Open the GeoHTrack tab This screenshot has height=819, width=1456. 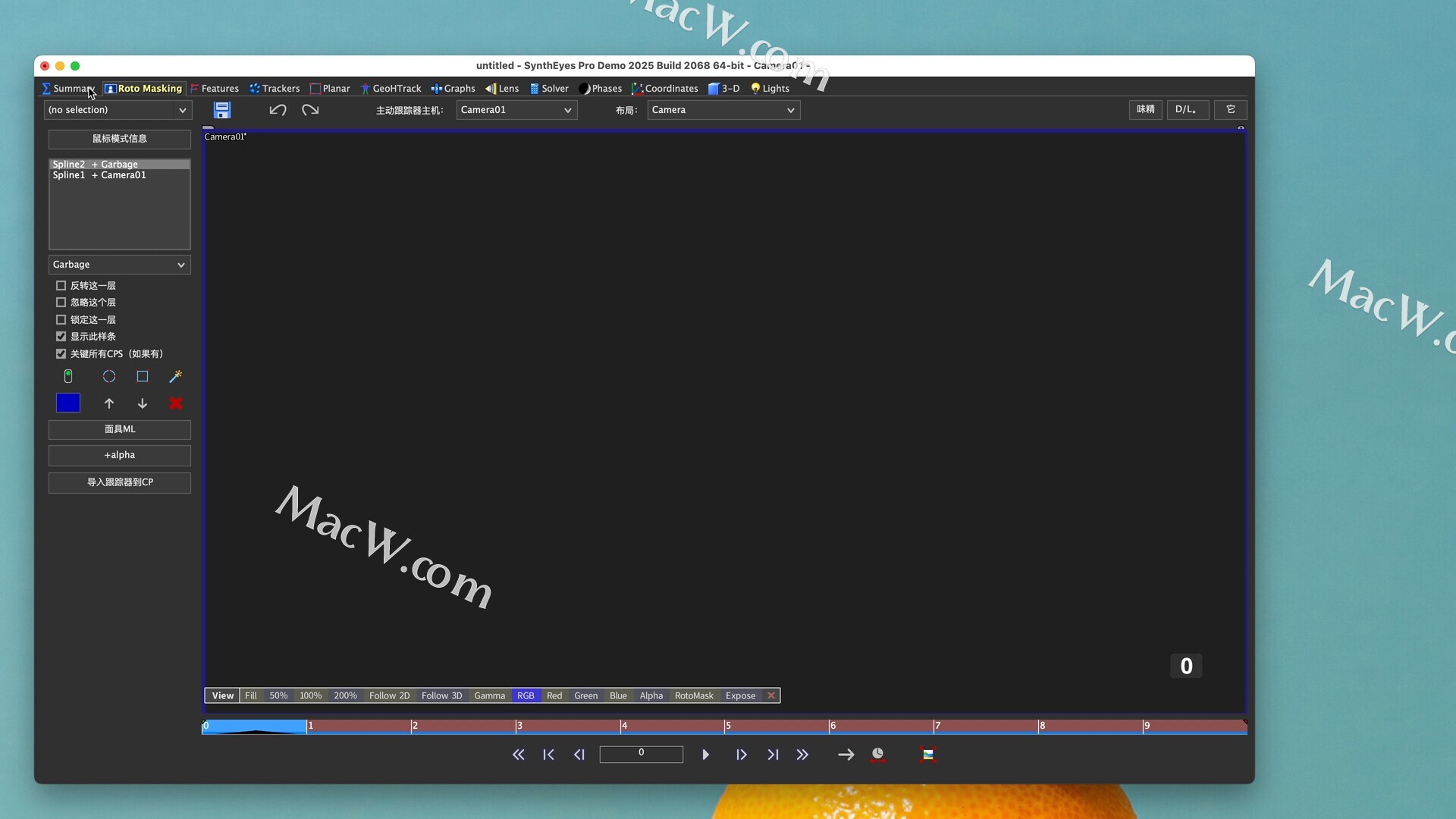391,89
